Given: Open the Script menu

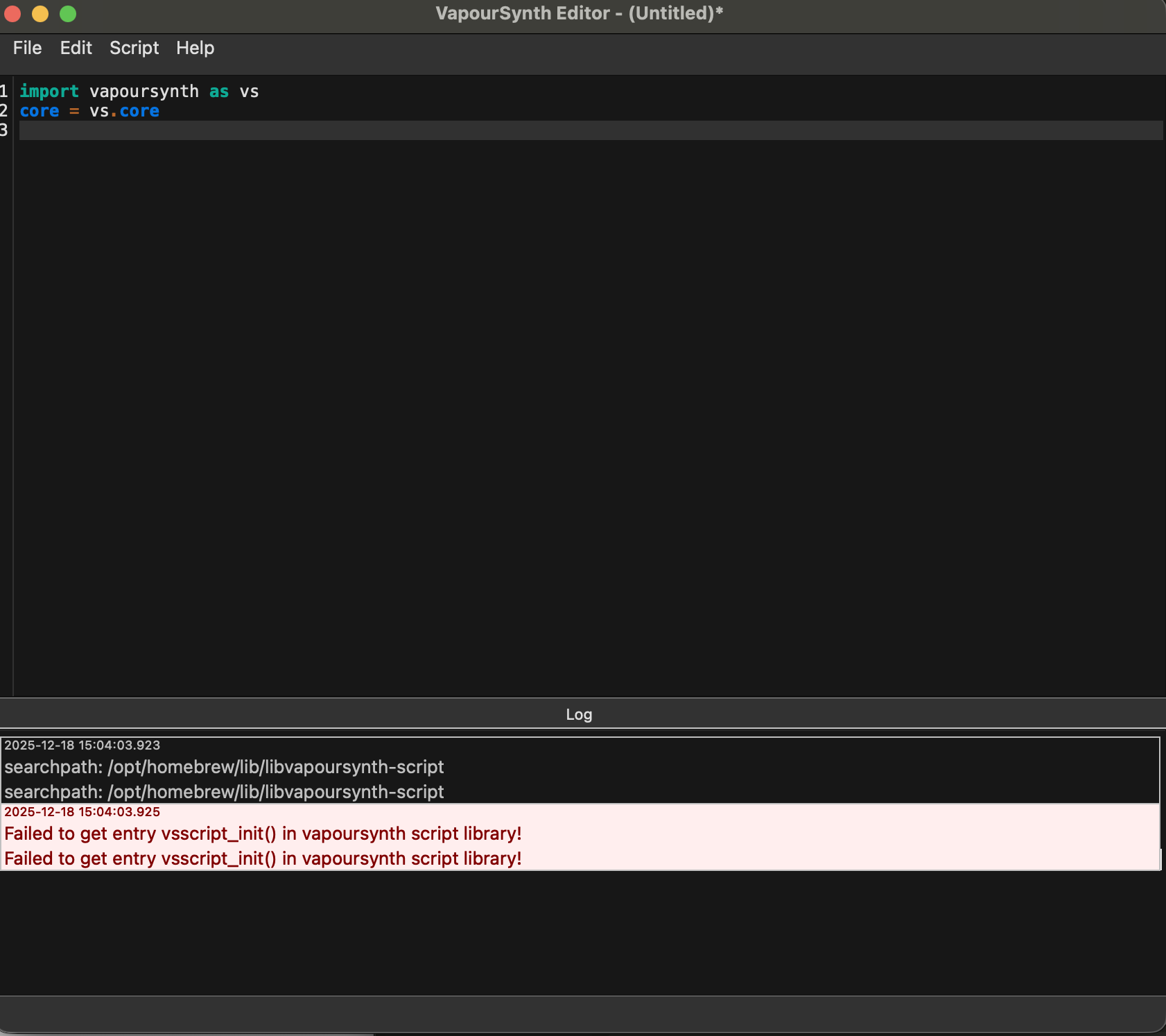Looking at the screenshot, I should [134, 48].
